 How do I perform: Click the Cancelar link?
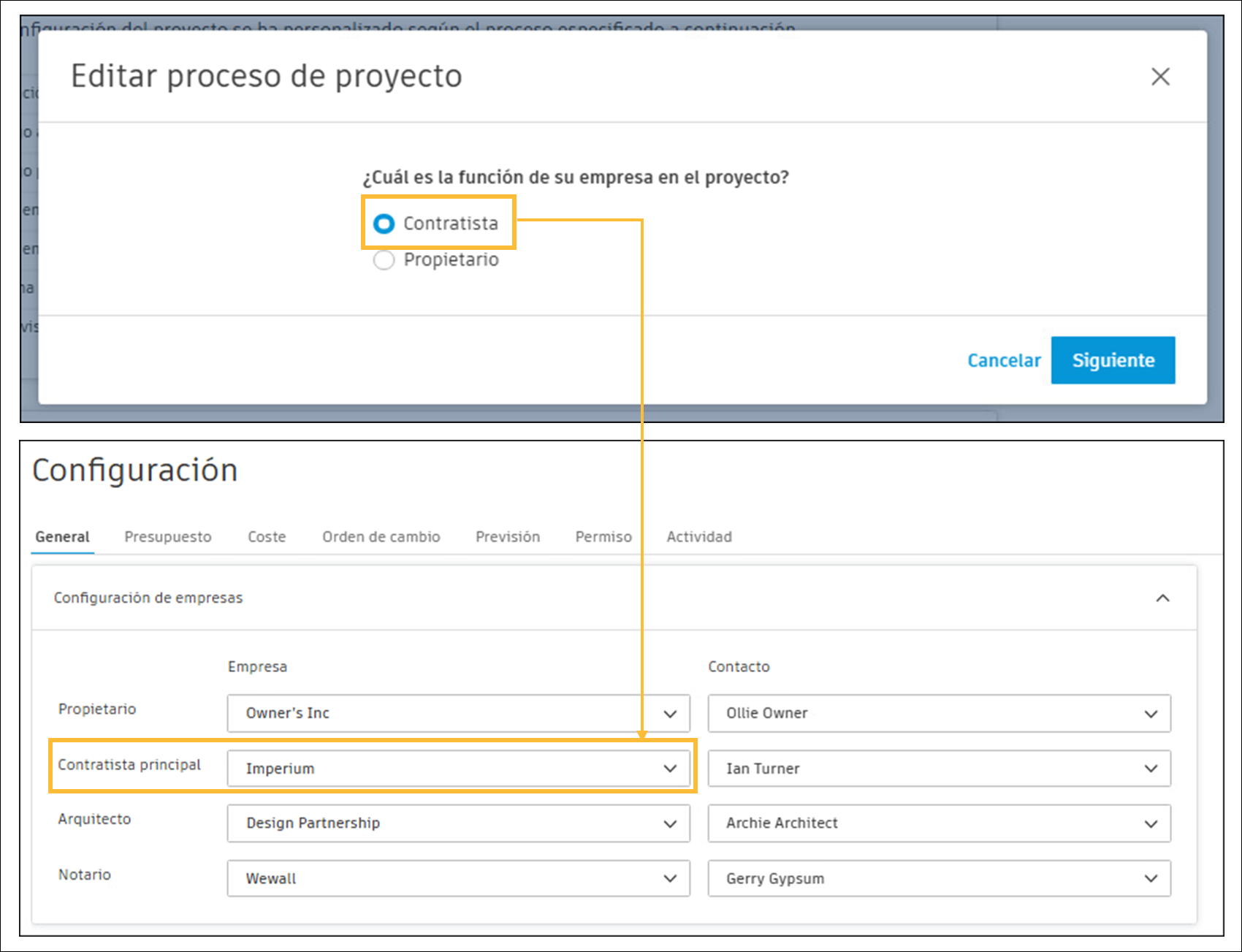pos(1005,359)
